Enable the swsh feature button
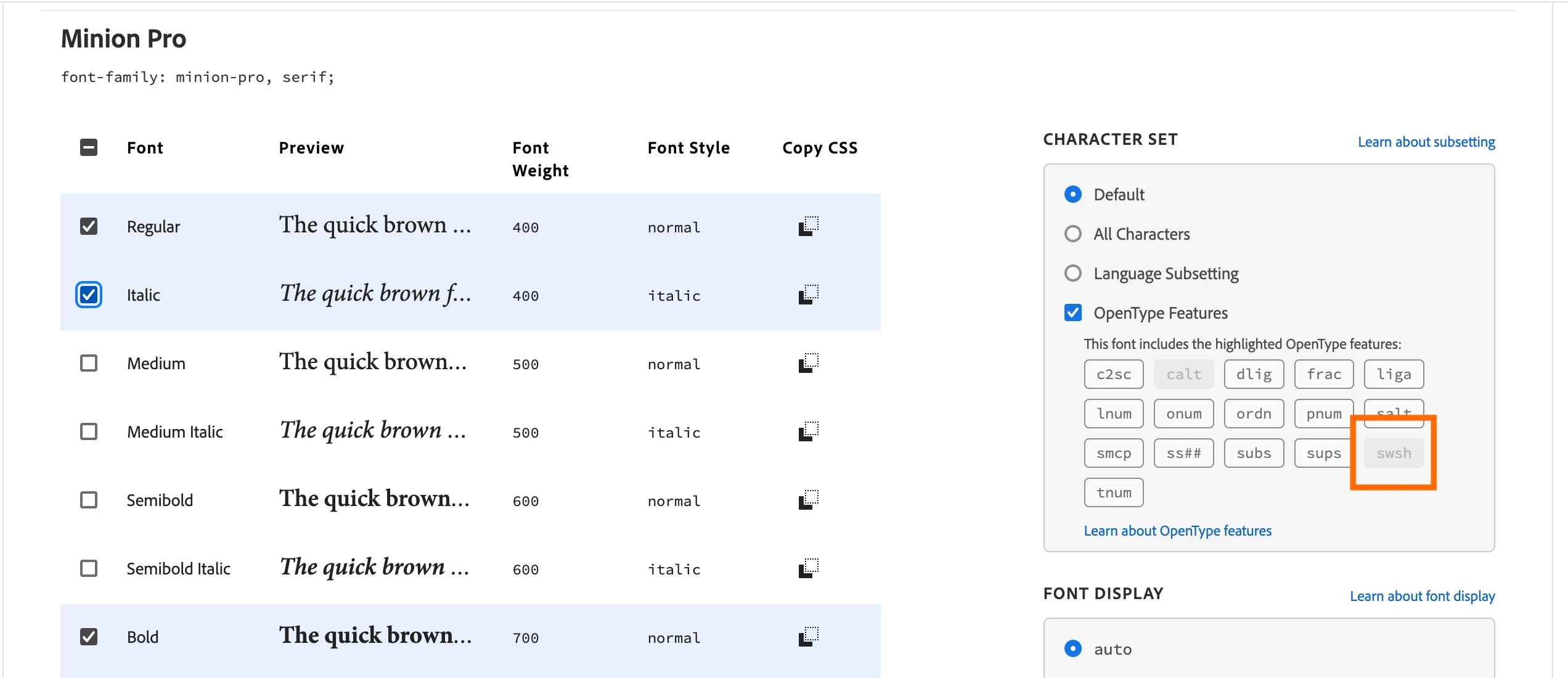 coord(1394,453)
